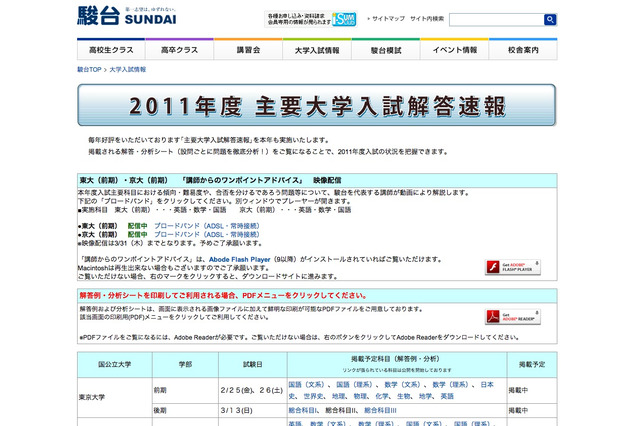Open the 東大（前期） broadband video link
This screenshot has width=640, height=426.
(207, 226)
